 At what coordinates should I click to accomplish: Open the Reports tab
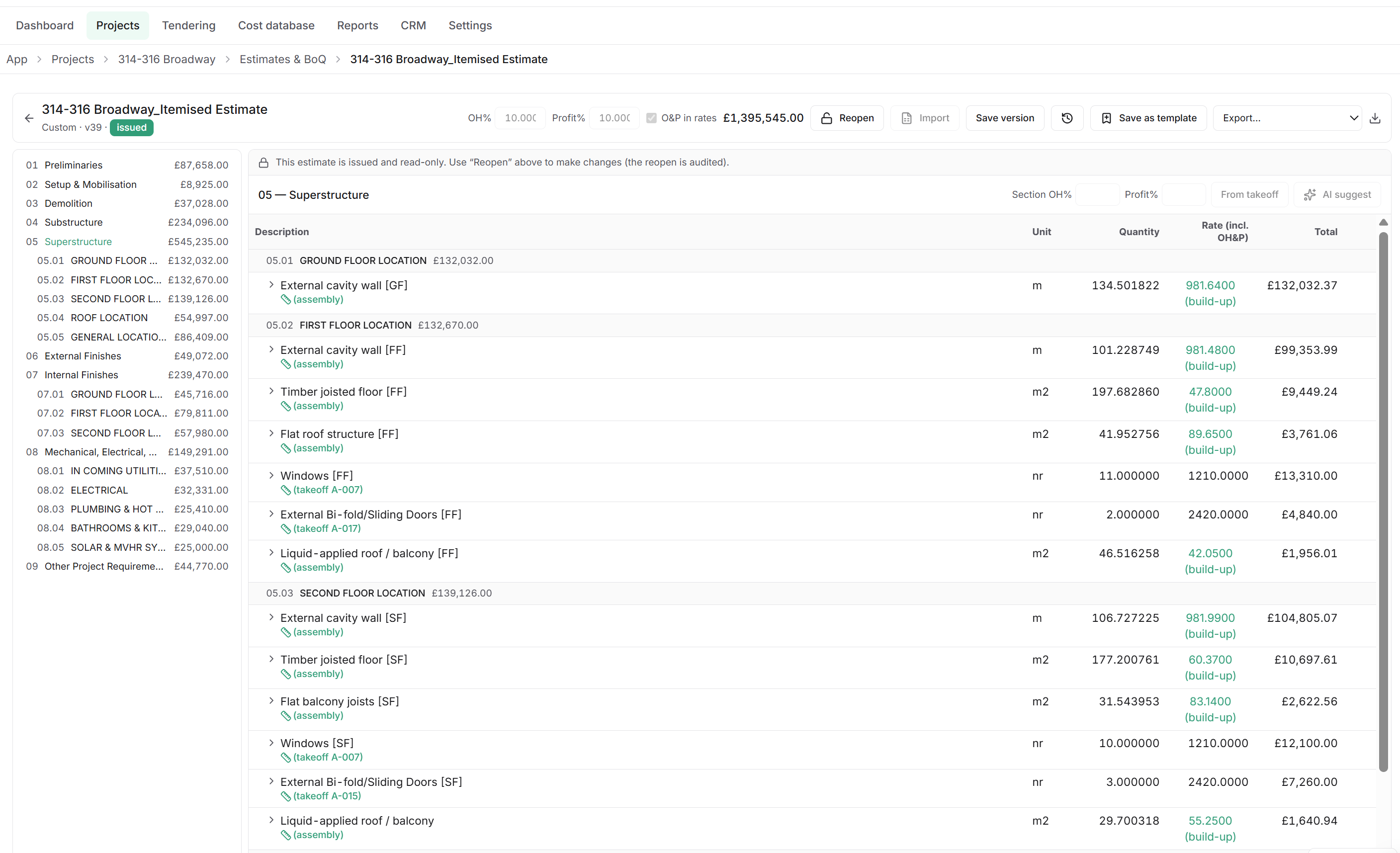tap(357, 25)
